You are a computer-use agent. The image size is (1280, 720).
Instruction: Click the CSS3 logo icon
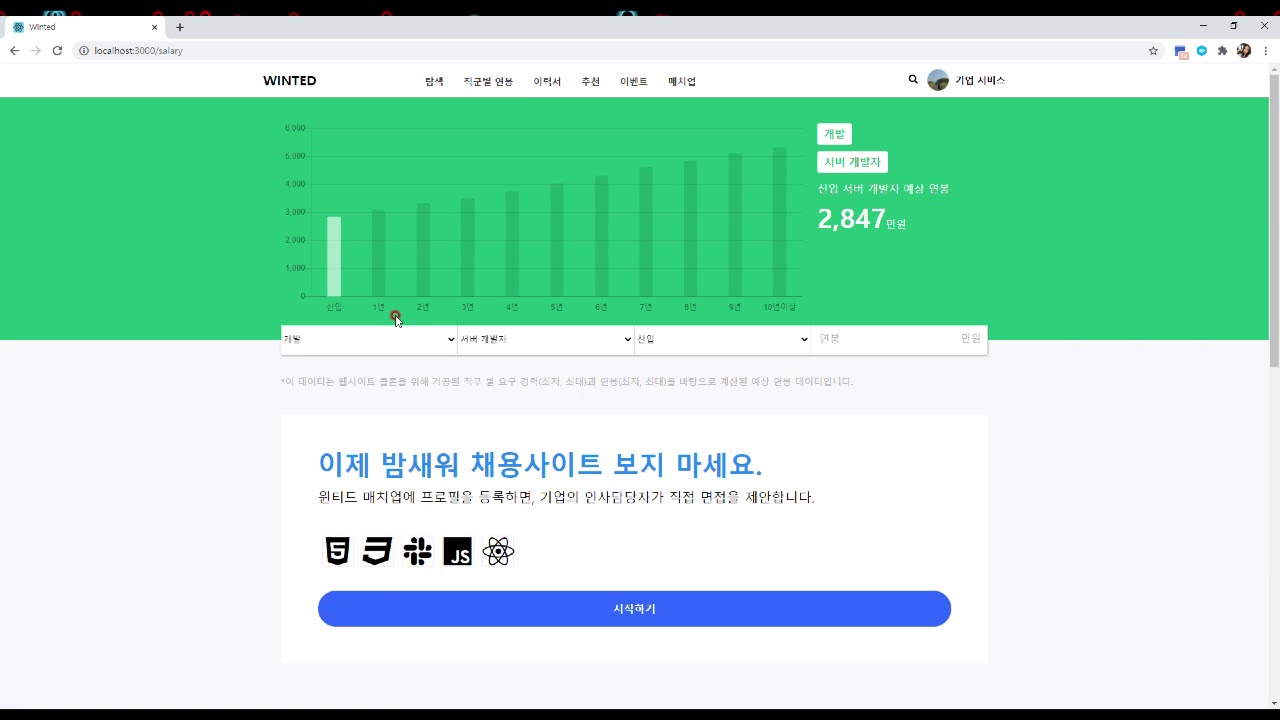(377, 551)
